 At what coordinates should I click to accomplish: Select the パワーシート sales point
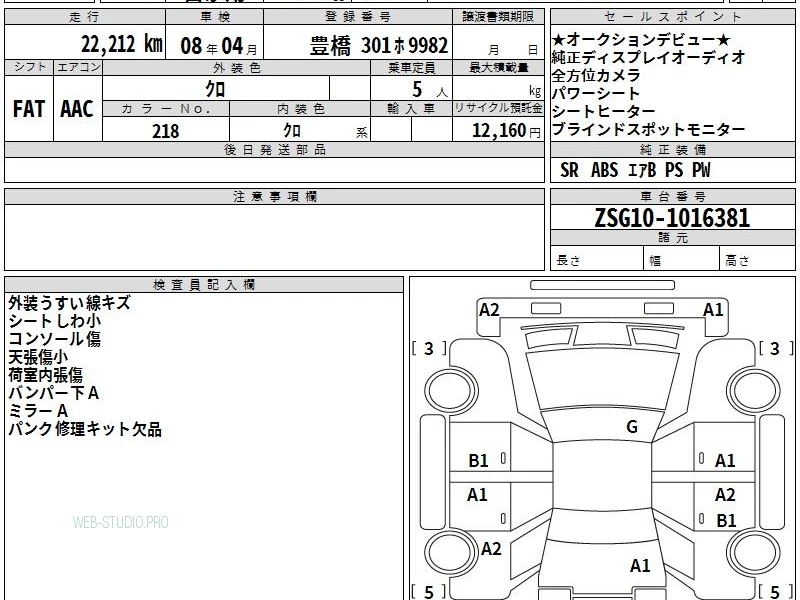[596, 93]
